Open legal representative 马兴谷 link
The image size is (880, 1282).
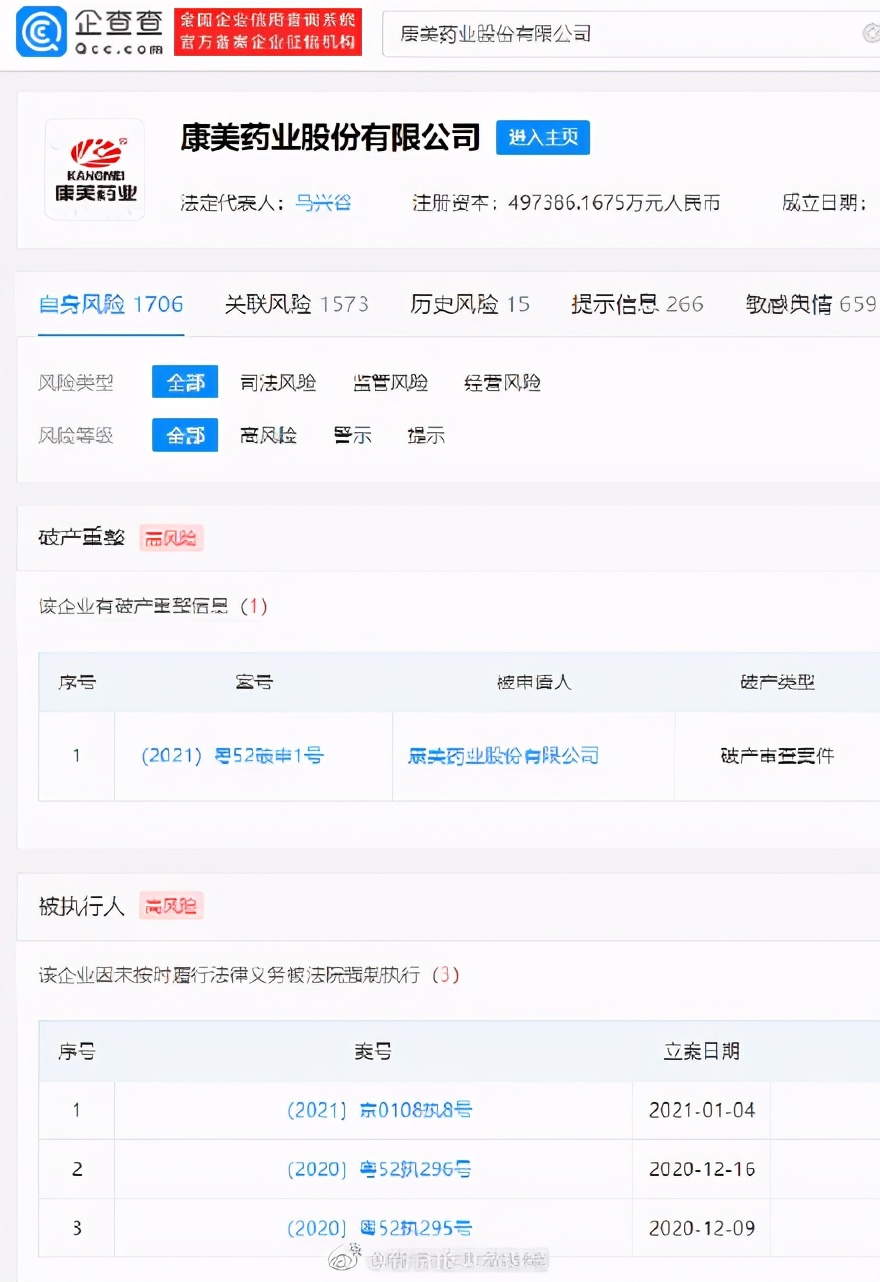tap(322, 203)
